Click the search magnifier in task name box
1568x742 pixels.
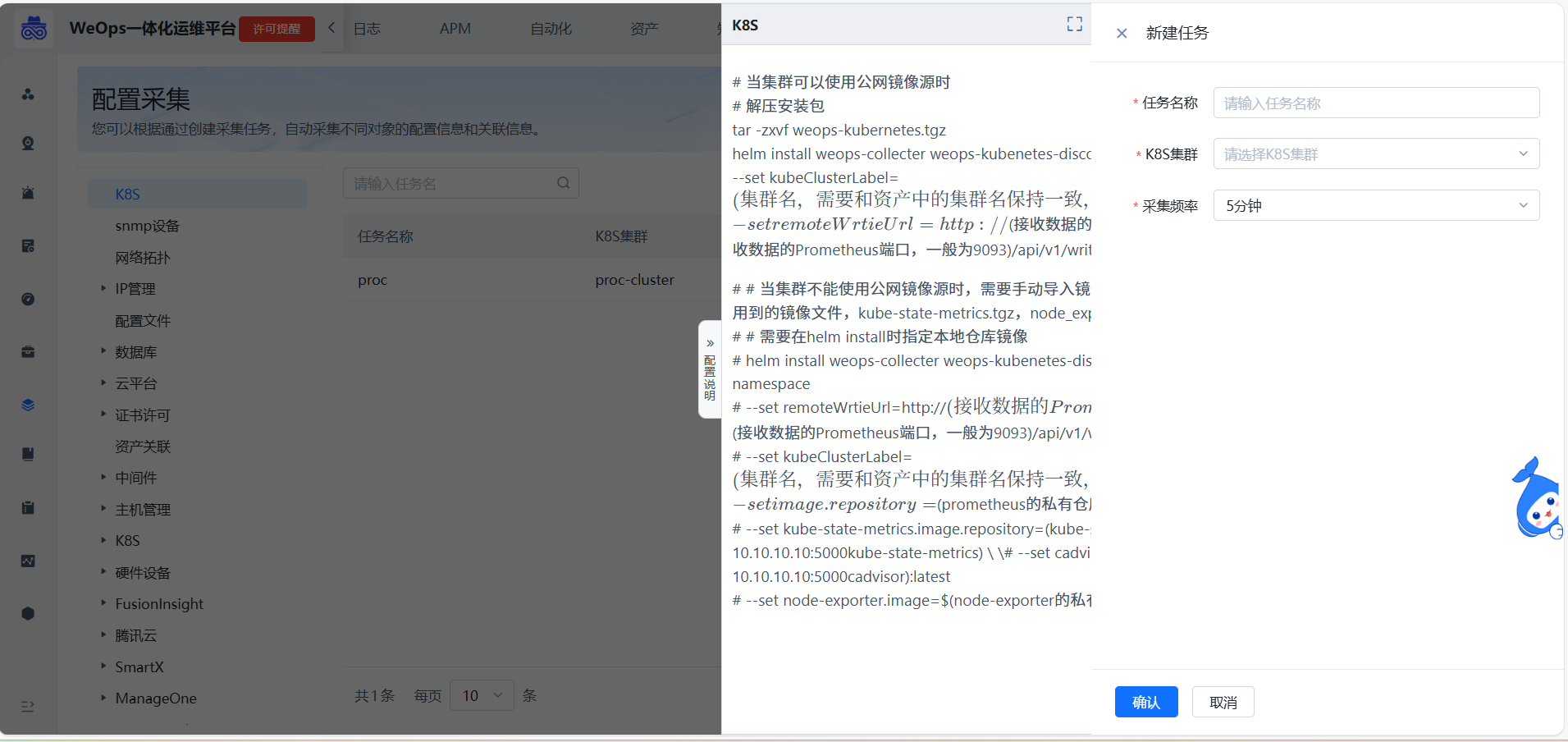point(563,183)
